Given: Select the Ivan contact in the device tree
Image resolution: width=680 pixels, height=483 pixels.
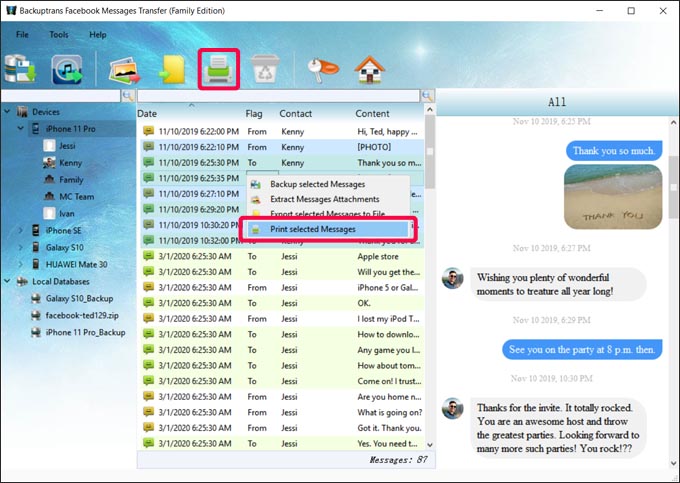Looking at the screenshot, I should pyautogui.click(x=66, y=213).
